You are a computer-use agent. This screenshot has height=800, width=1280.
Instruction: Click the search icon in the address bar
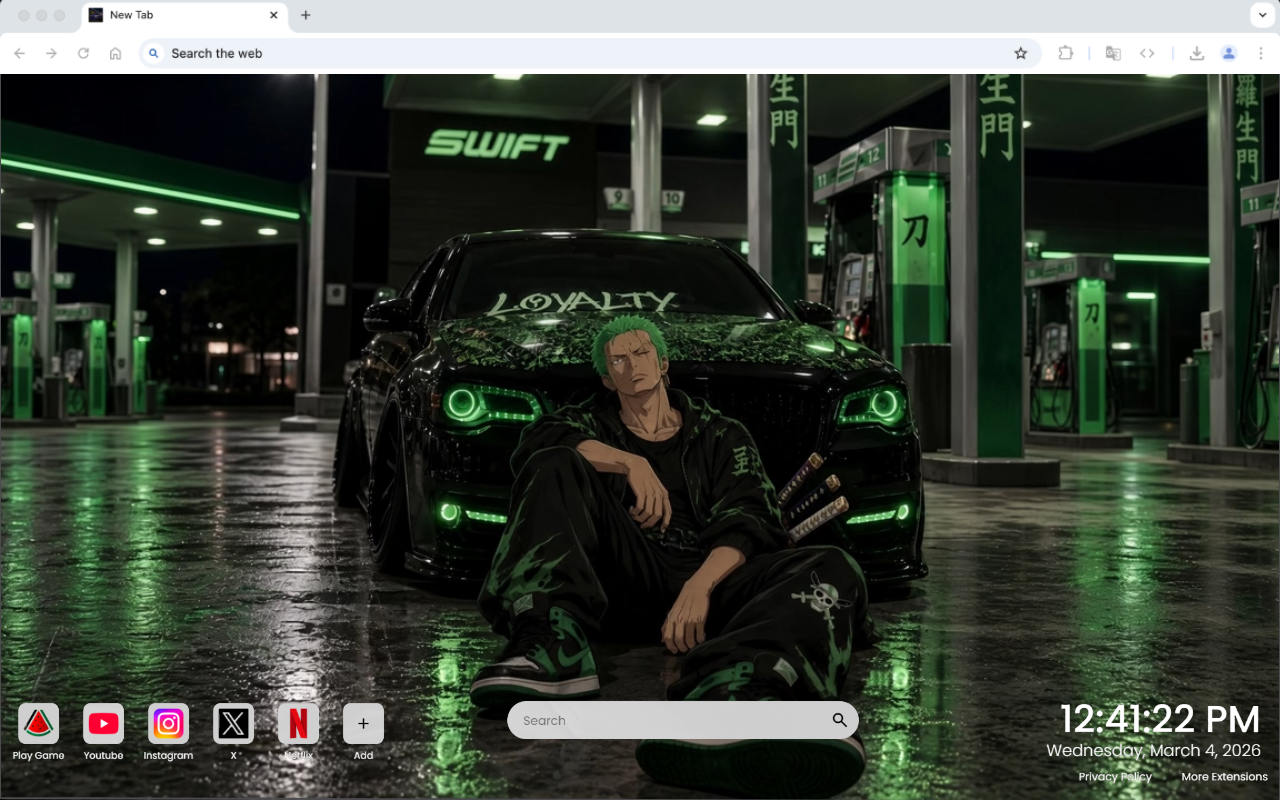pyautogui.click(x=153, y=53)
